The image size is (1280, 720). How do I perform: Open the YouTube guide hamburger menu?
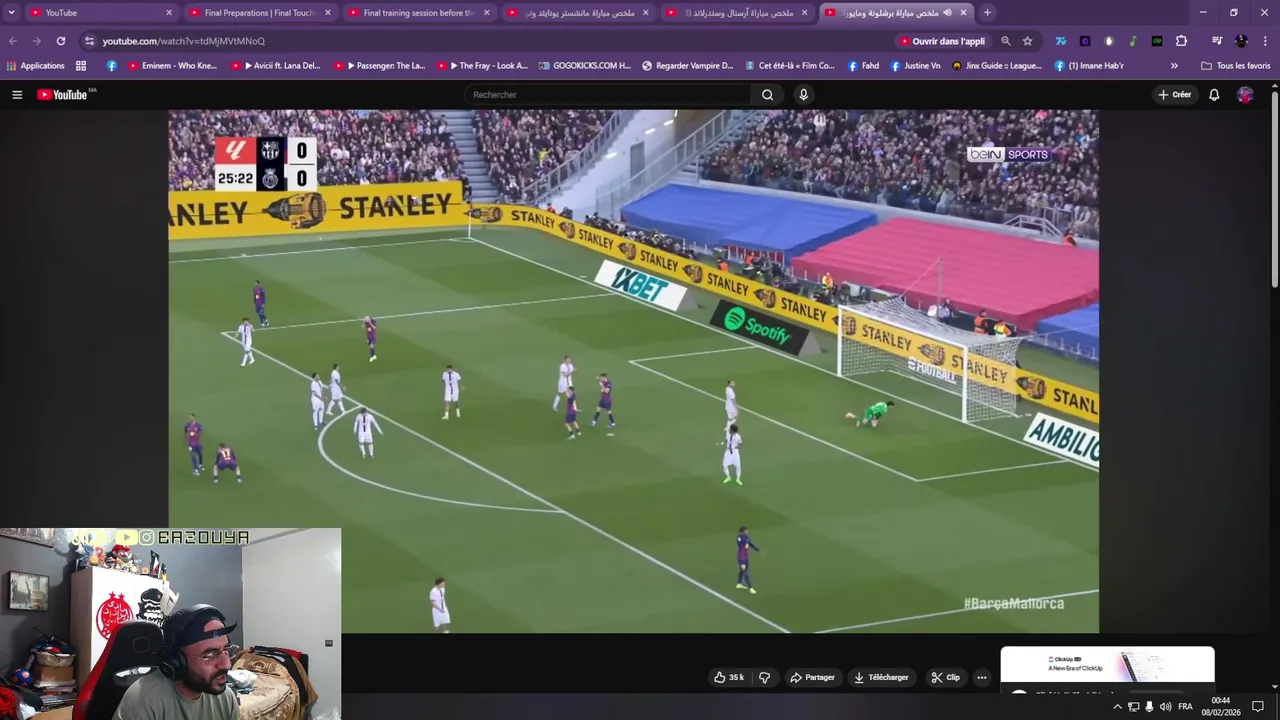pos(17,95)
